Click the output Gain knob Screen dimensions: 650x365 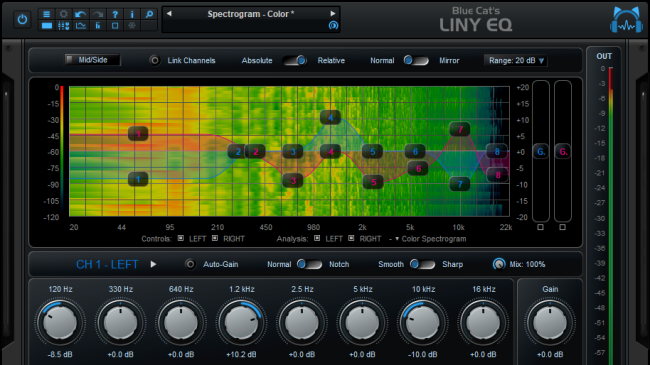(550, 323)
